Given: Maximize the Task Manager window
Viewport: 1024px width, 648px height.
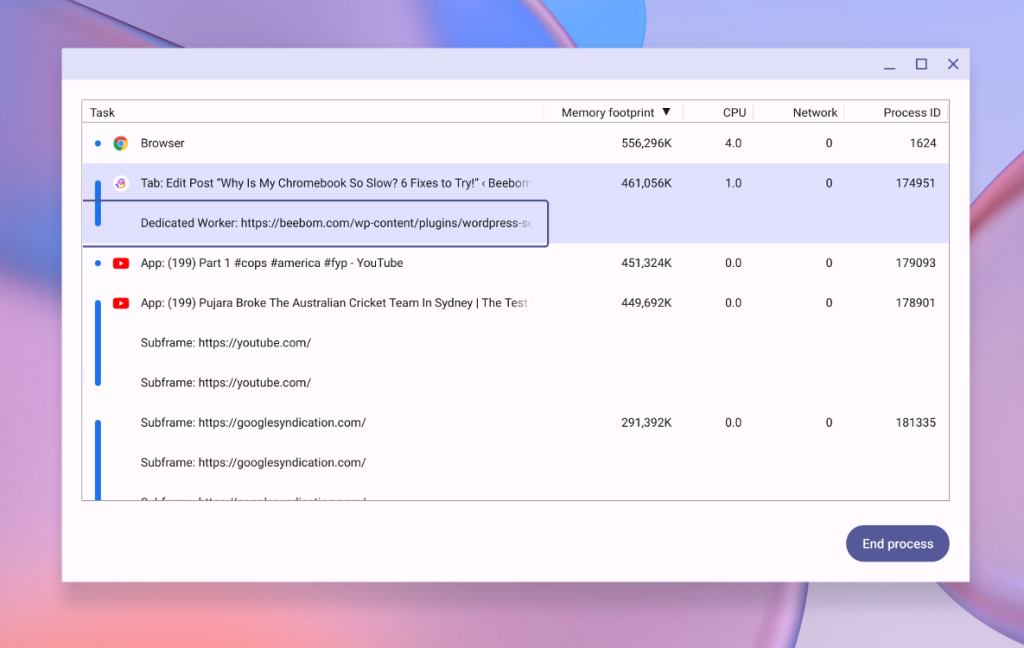Looking at the screenshot, I should click(921, 64).
